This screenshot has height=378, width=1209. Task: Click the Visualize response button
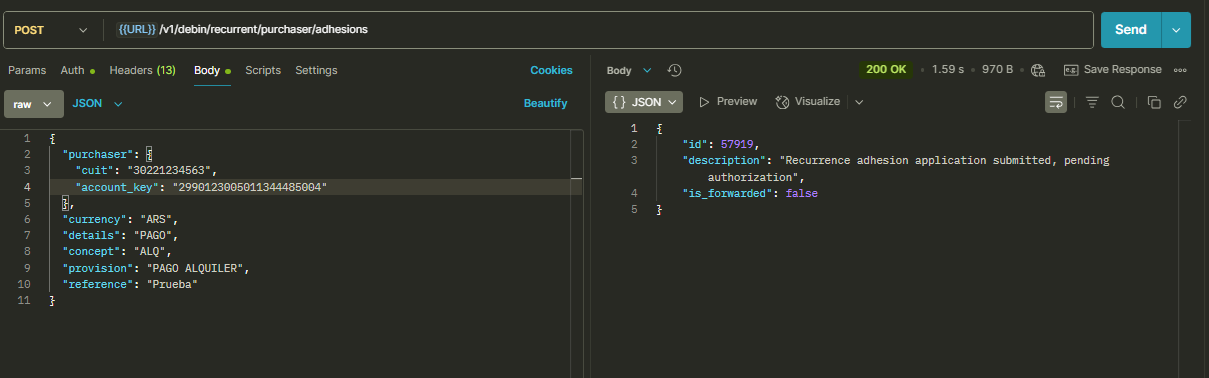(x=808, y=102)
